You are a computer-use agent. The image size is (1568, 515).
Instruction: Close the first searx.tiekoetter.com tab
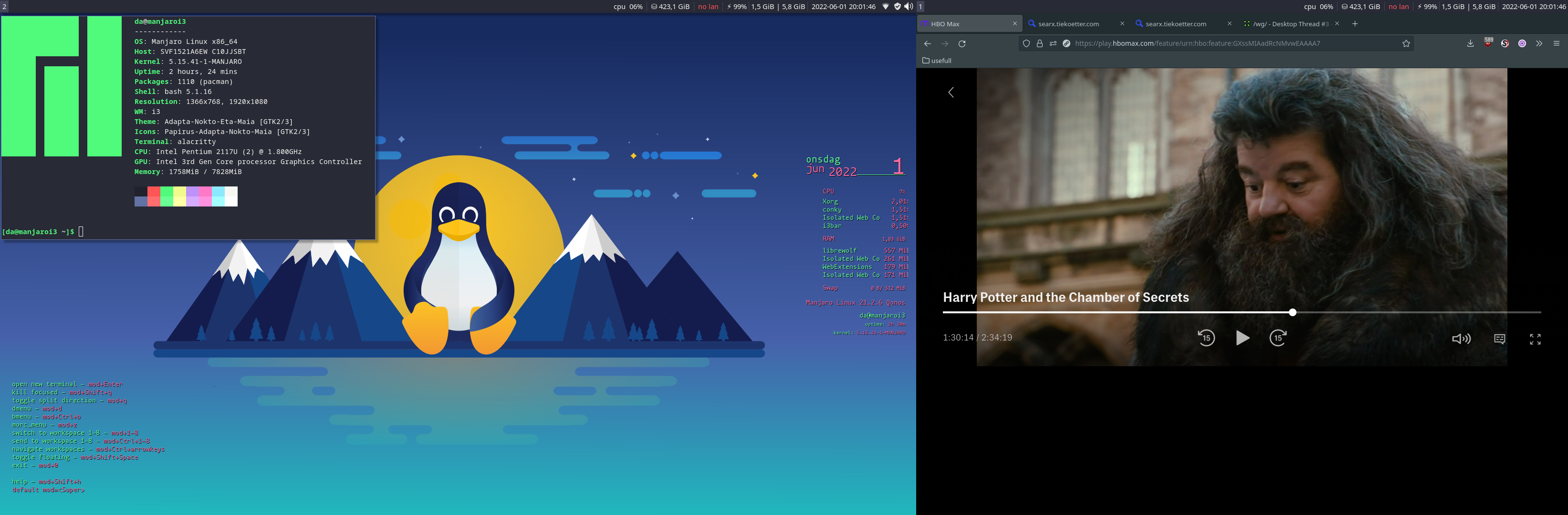click(x=1122, y=24)
